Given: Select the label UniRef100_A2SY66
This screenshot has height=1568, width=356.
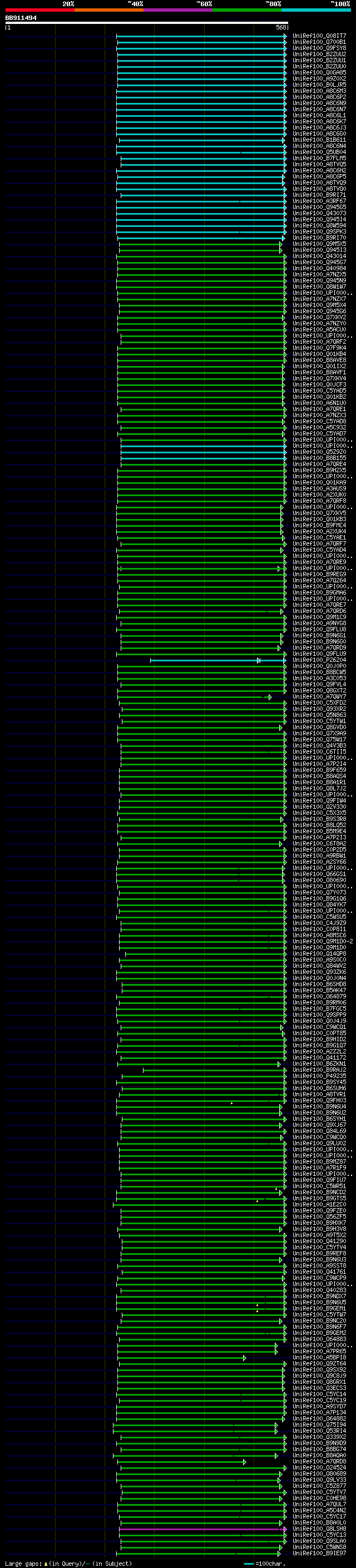Looking at the screenshot, I should point(319,862).
